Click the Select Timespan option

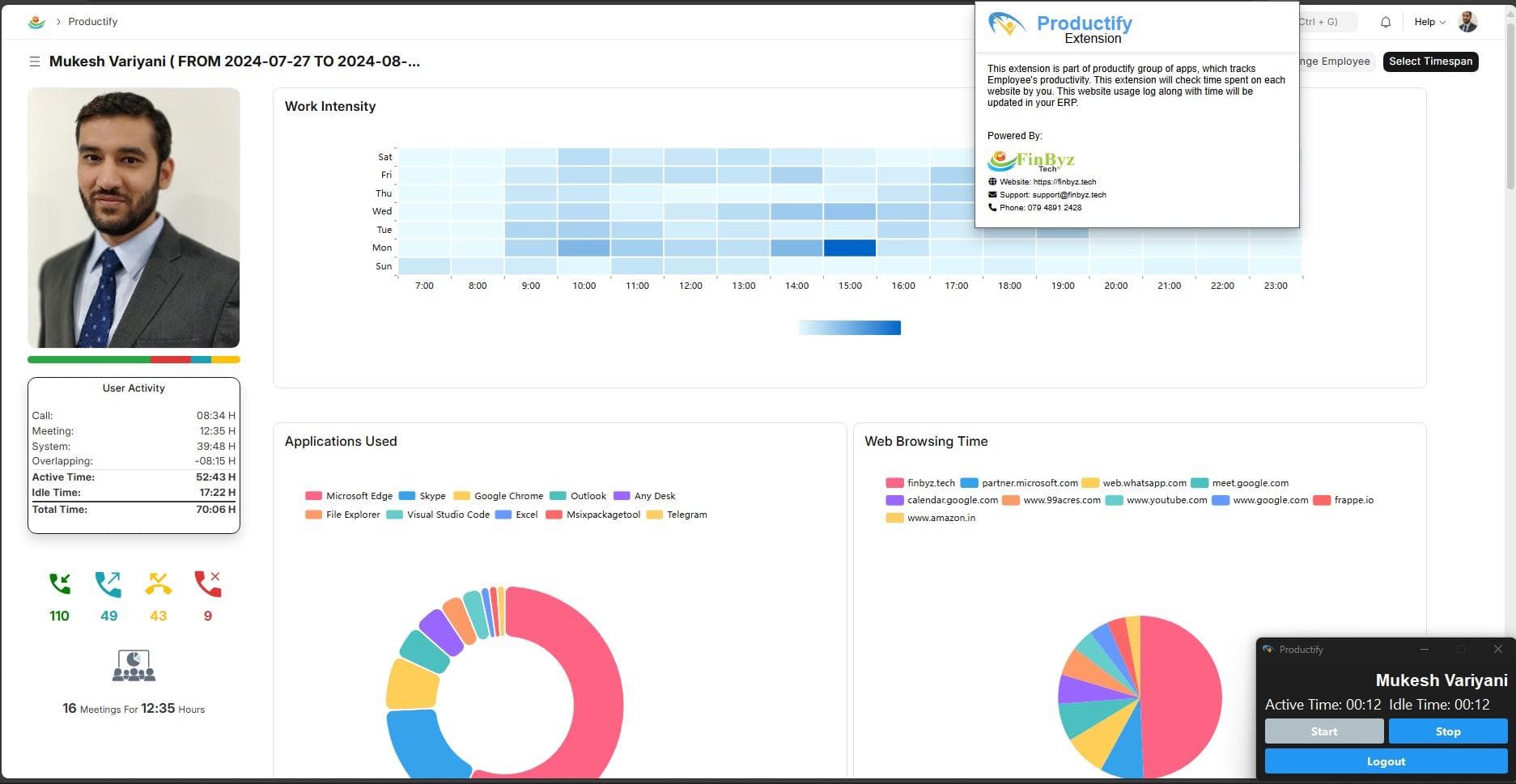(1430, 61)
